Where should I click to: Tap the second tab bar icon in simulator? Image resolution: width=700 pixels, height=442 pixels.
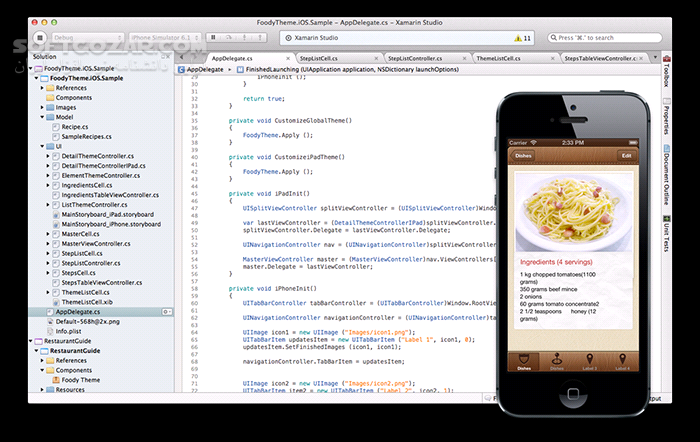tap(557, 362)
